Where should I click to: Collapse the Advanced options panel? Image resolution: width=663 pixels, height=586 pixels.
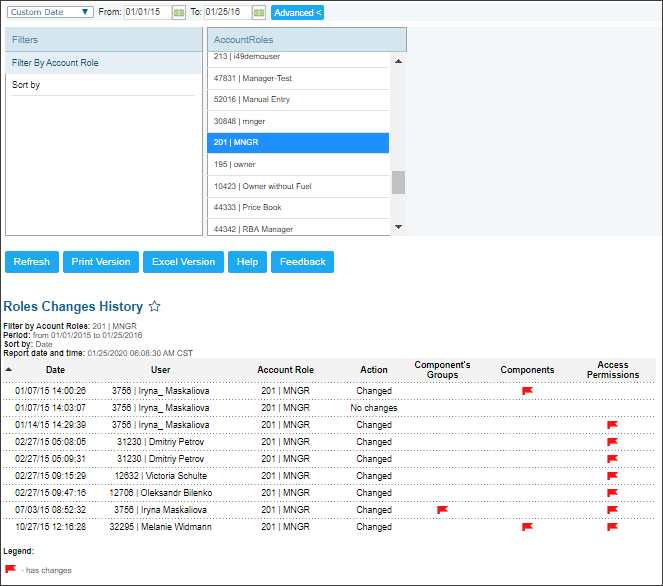[298, 13]
